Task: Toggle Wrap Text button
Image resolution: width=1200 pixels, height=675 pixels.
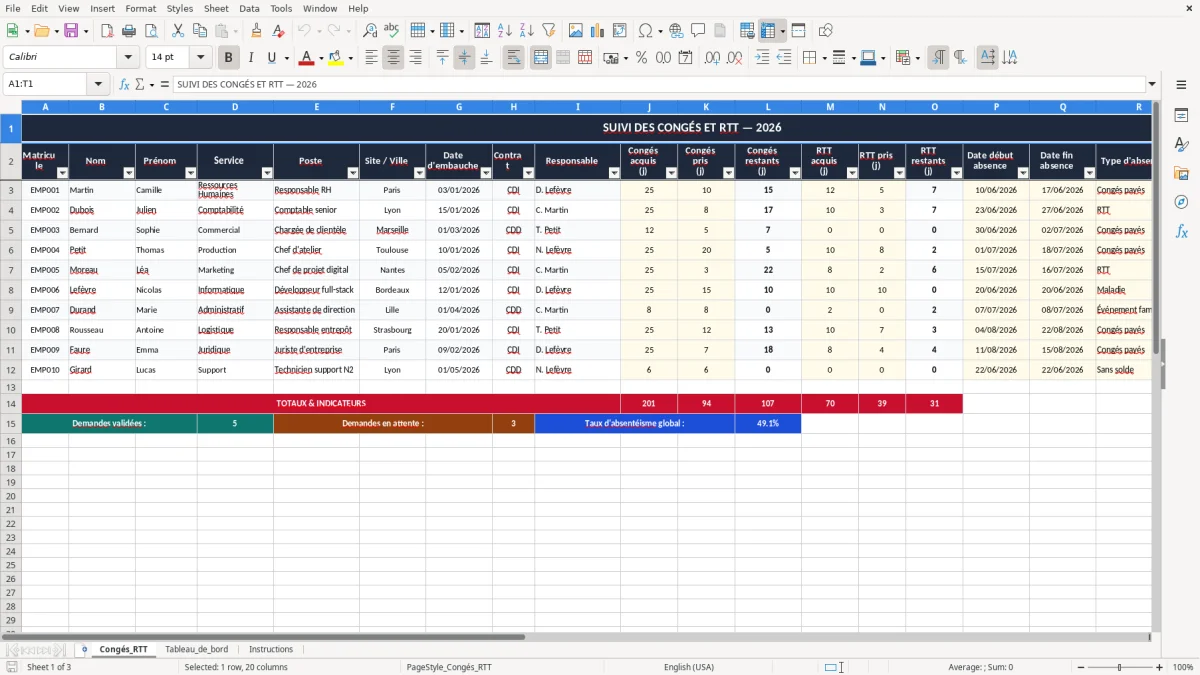Action: click(x=513, y=58)
